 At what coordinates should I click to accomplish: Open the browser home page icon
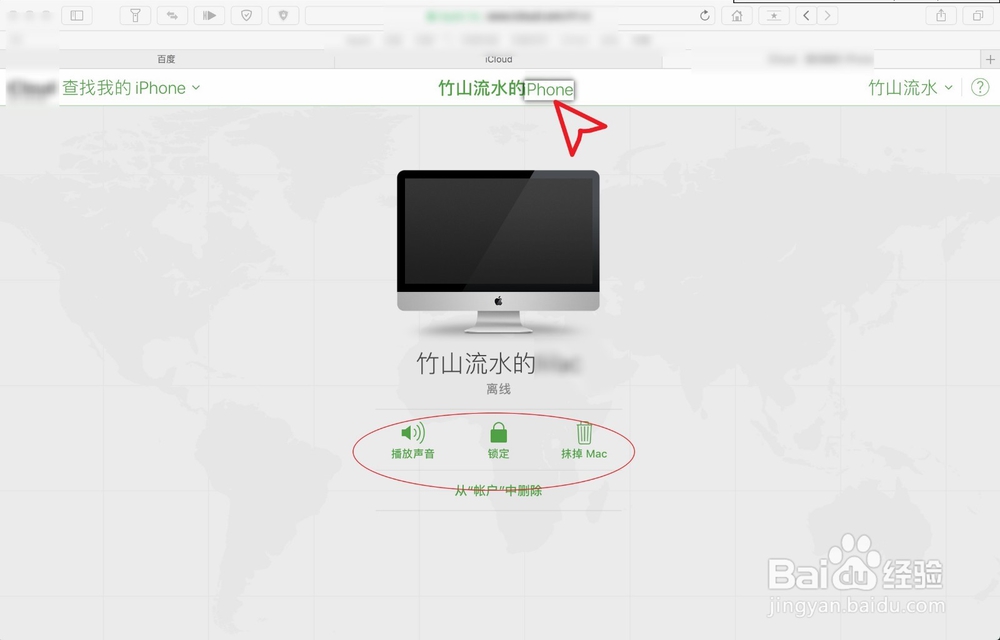coord(738,15)
